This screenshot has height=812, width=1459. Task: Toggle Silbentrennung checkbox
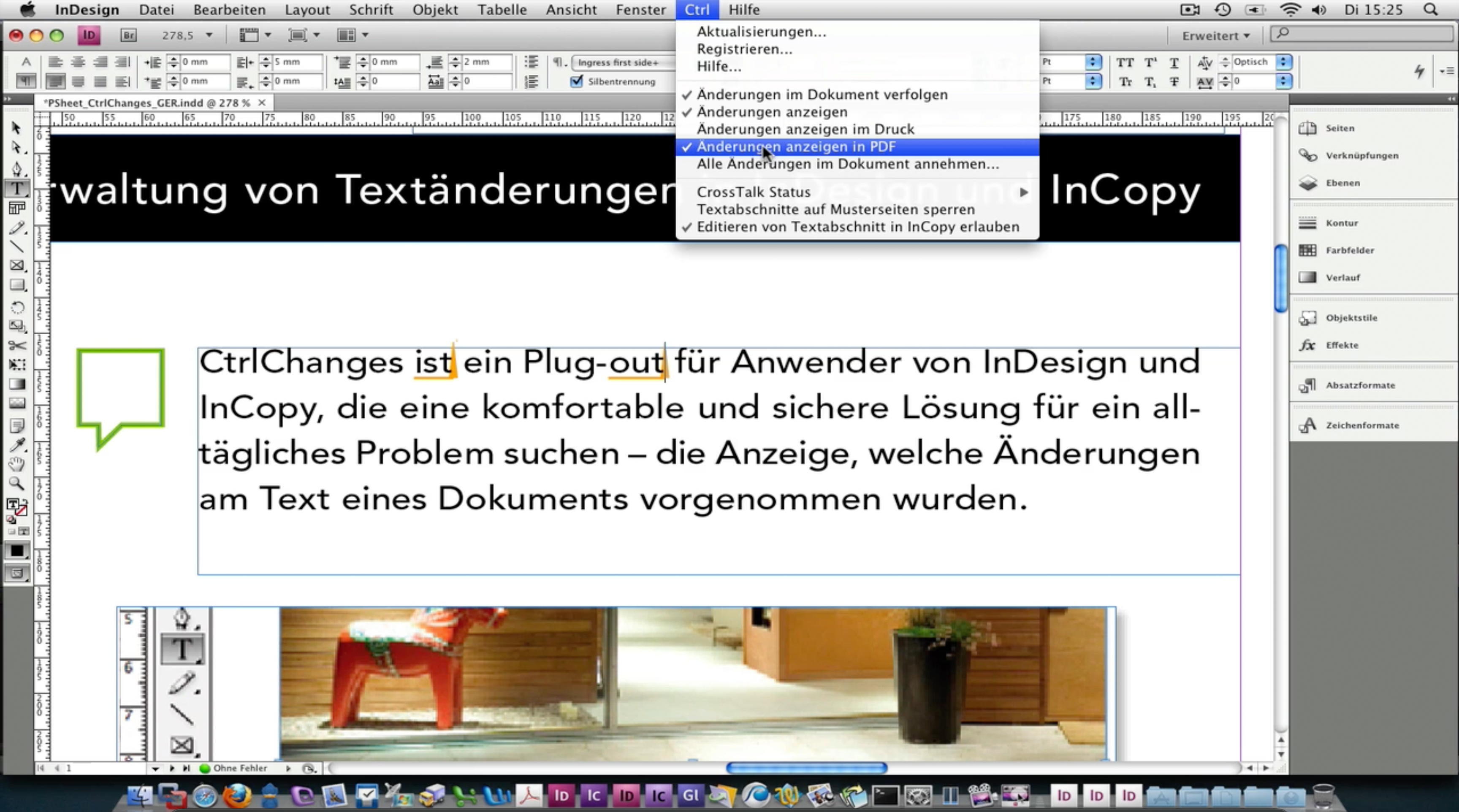tap(577, 81)
